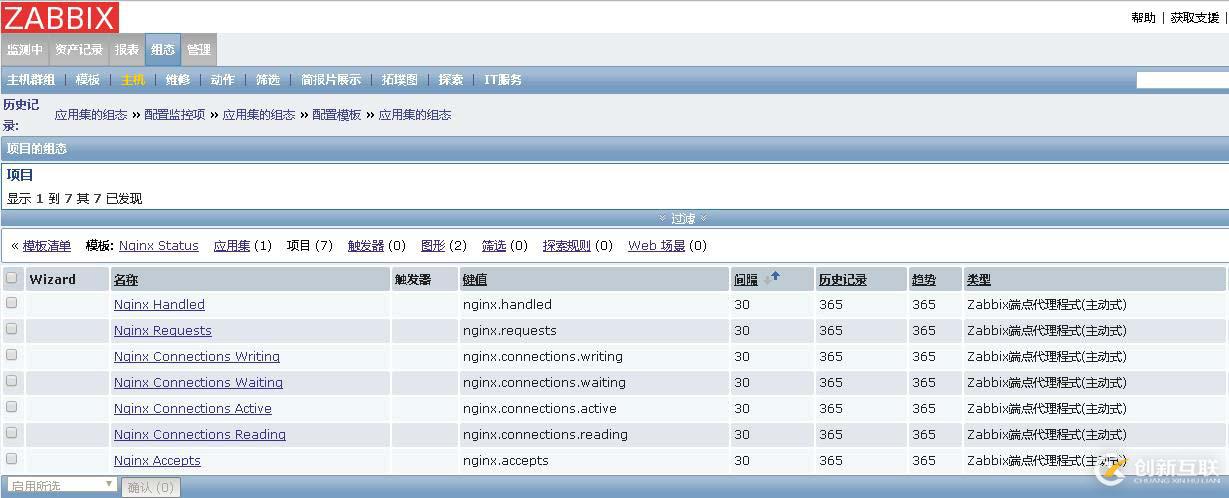Click the key value nginx.connections.writing

(543, 356)
